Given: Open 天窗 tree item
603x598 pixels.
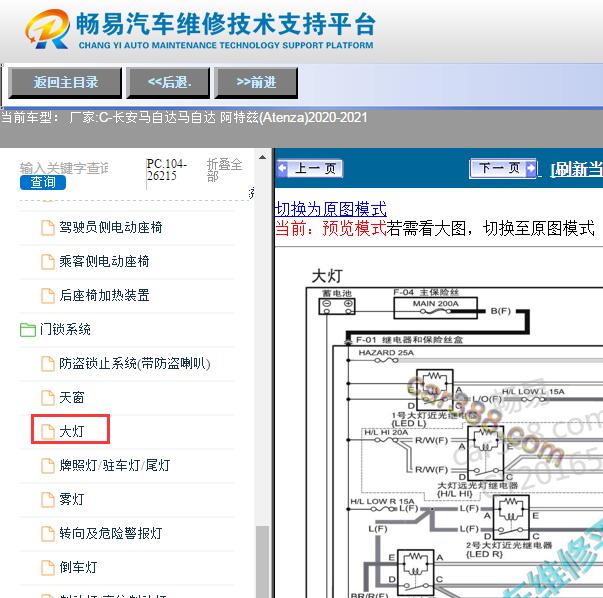Looking at the screenshot, I should [72, 397].
